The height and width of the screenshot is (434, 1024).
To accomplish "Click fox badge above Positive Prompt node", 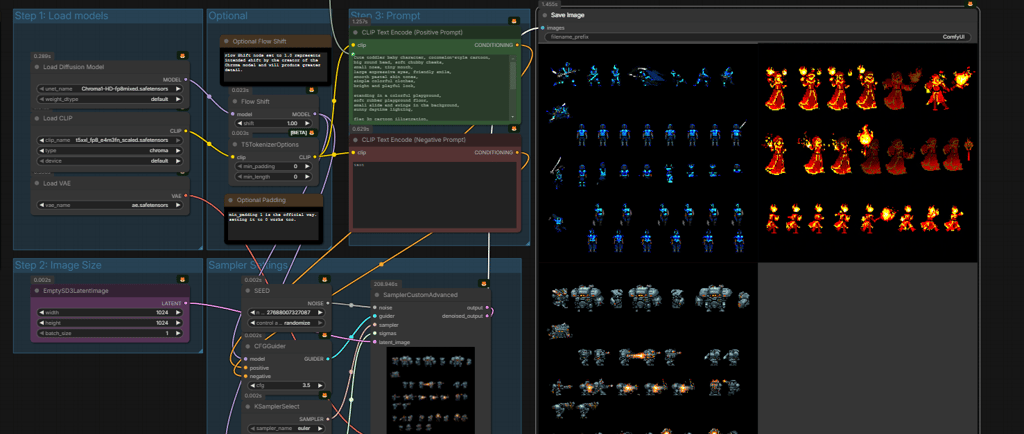I will [514, 22].
